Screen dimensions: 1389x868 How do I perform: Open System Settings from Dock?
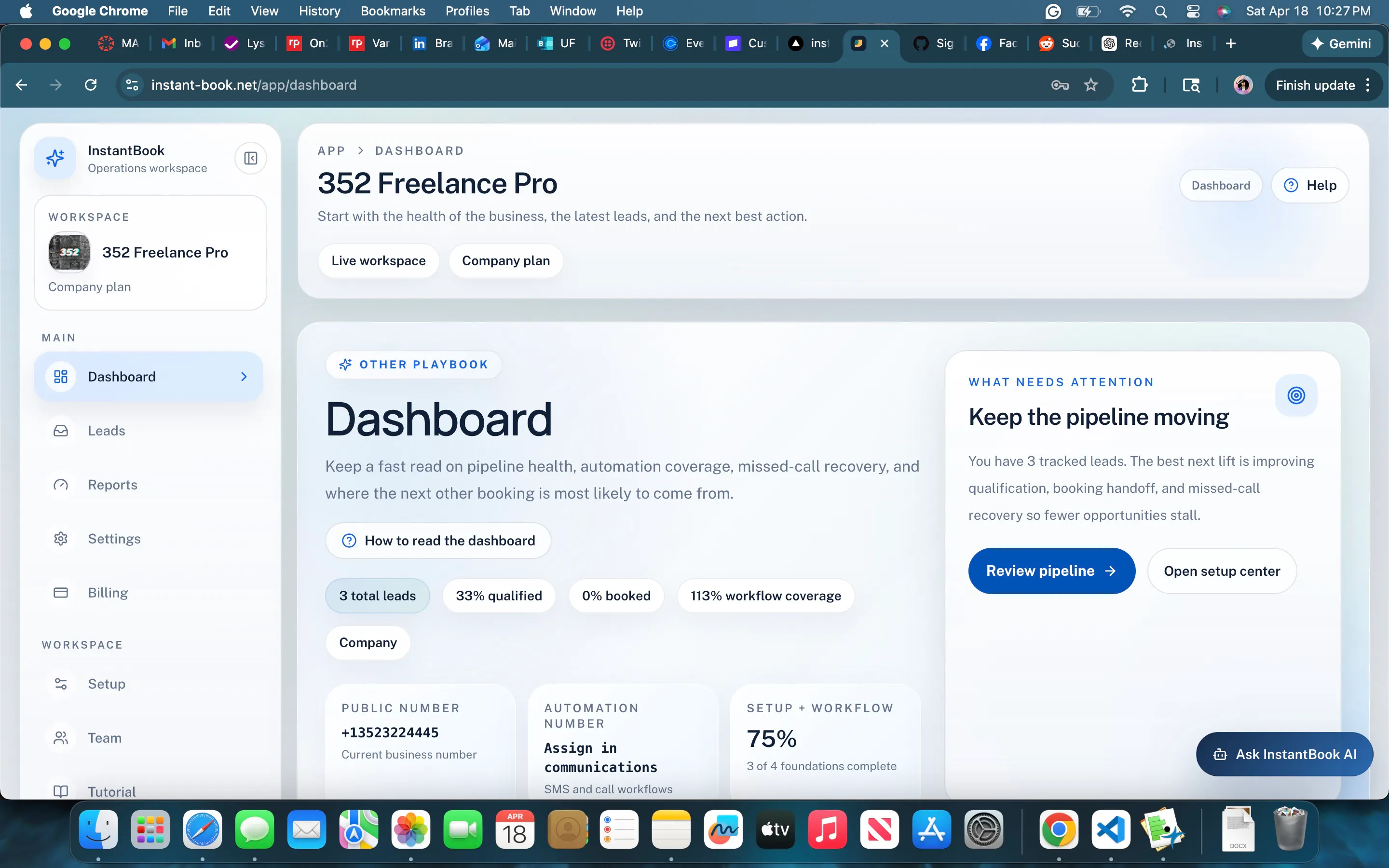tap(984, 829)
